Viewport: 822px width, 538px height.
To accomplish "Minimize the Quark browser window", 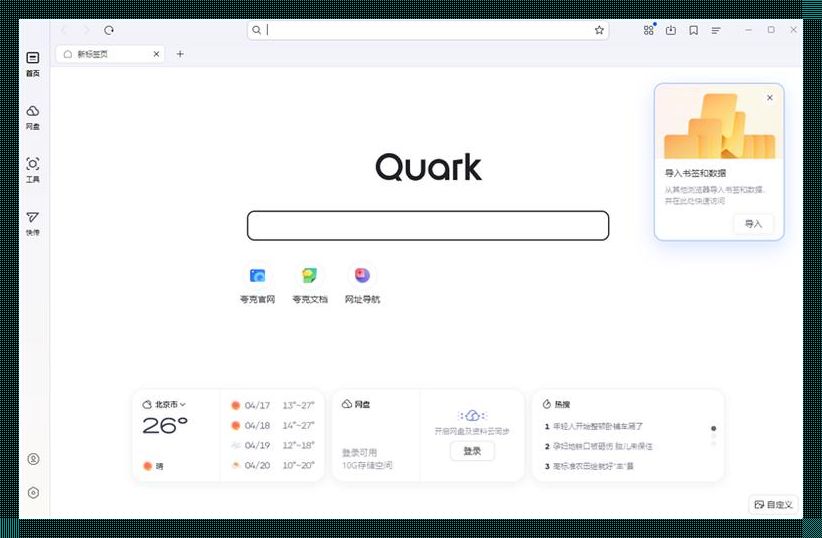I will pyautogui.click(x=749, y=30).
